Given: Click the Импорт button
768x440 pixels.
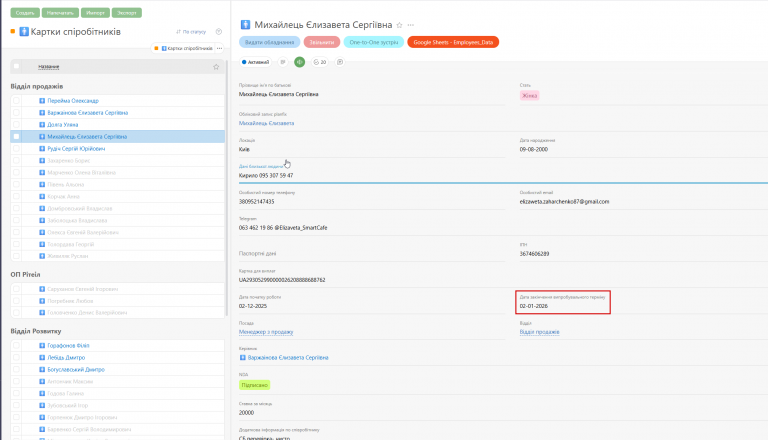Looking at the screenshot, I should click(95, 13).
